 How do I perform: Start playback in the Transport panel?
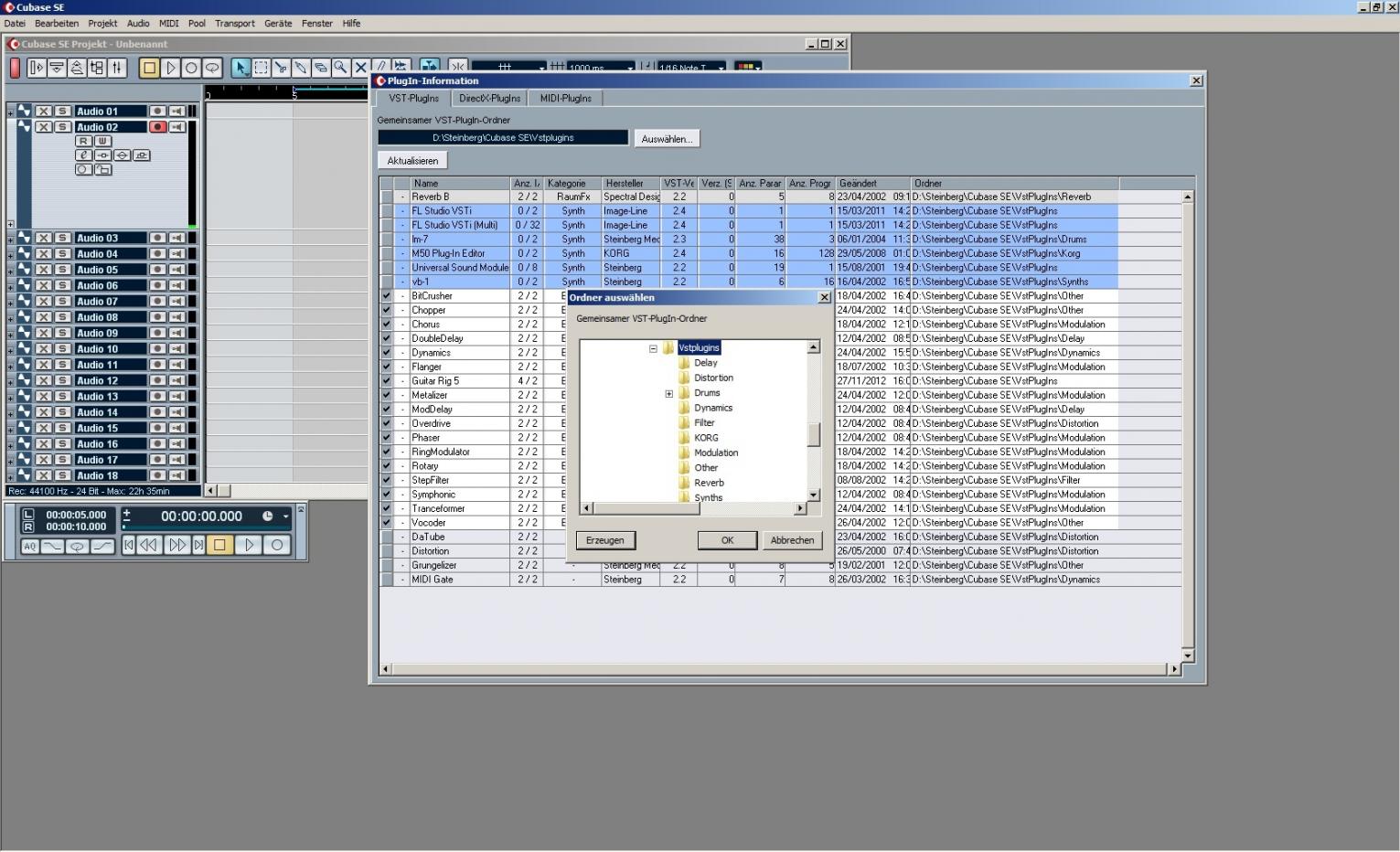coord(248,545)
